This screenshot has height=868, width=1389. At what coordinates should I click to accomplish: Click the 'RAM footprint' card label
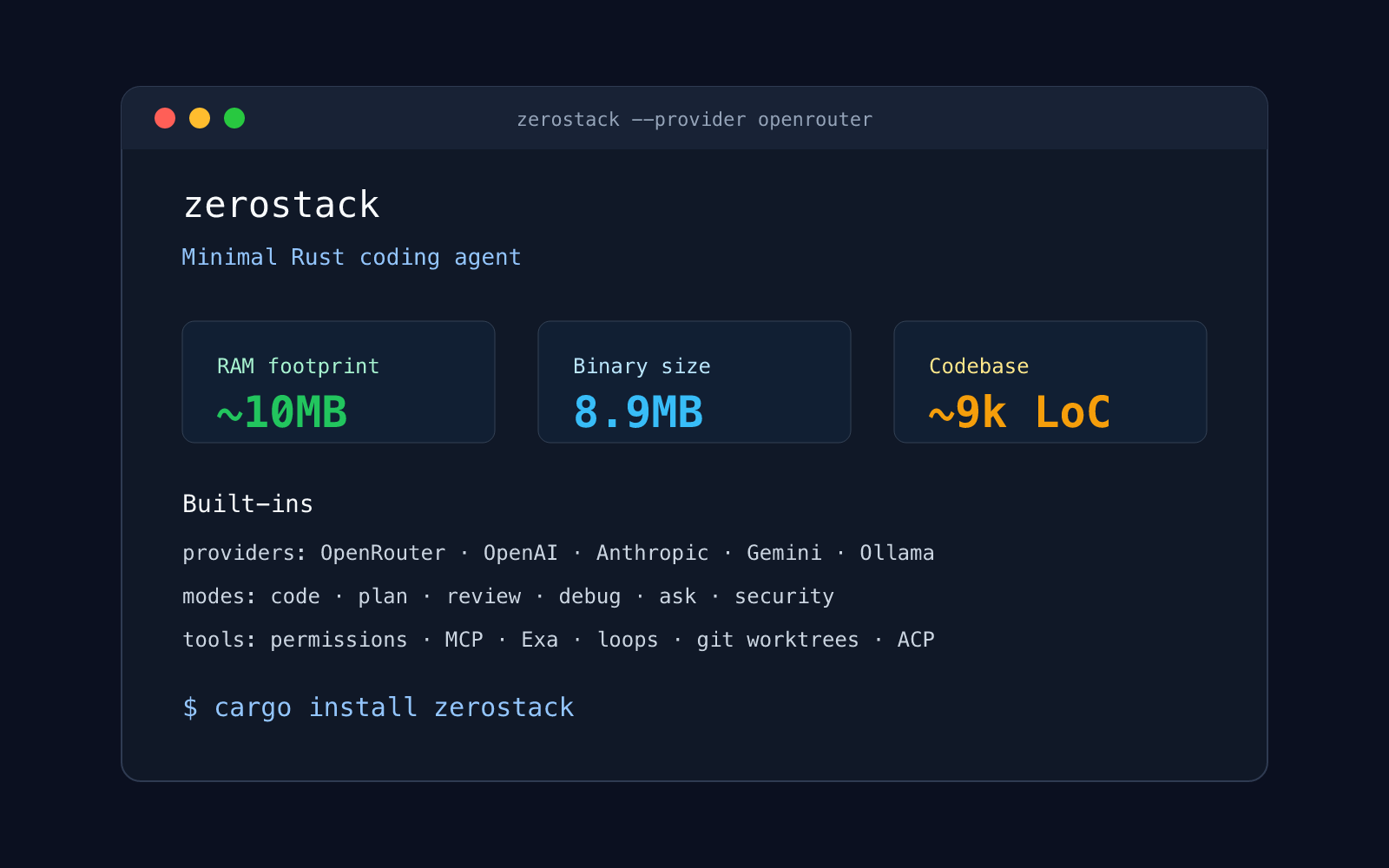point(298,366)
